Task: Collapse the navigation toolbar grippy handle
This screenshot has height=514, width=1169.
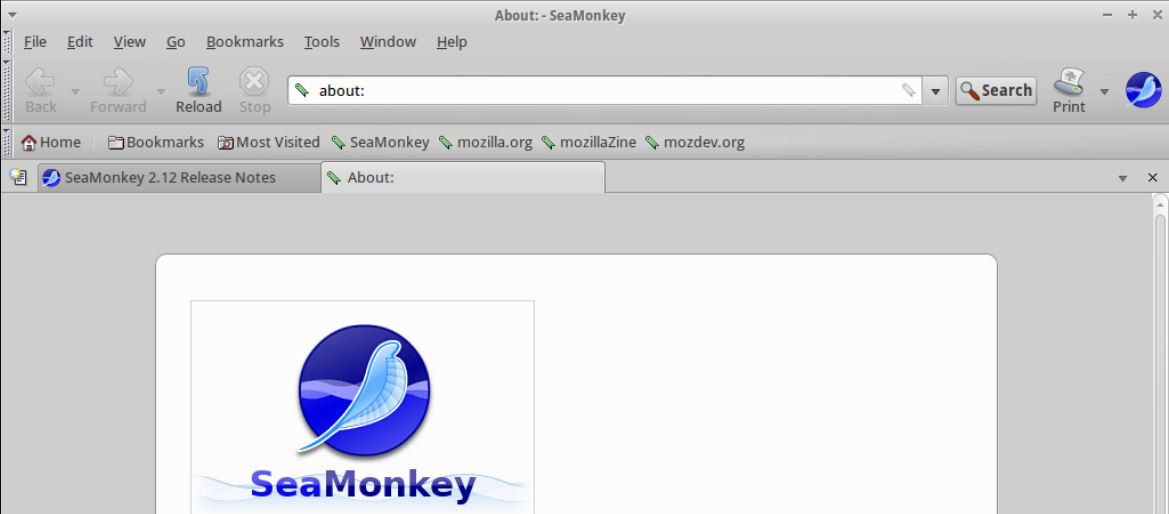Action: point(7,90)
